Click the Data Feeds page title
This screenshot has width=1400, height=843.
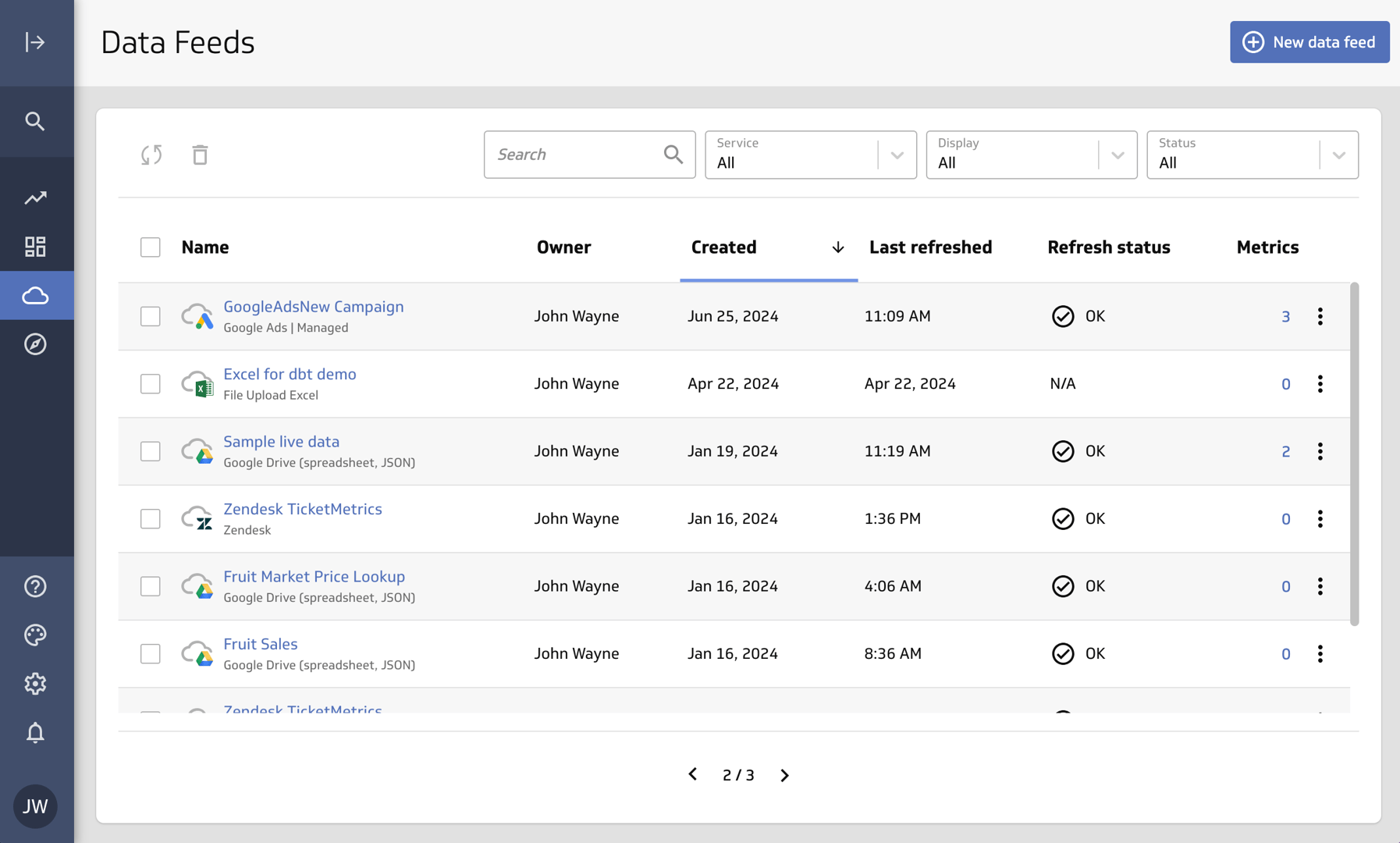click(x=178, y=42)
